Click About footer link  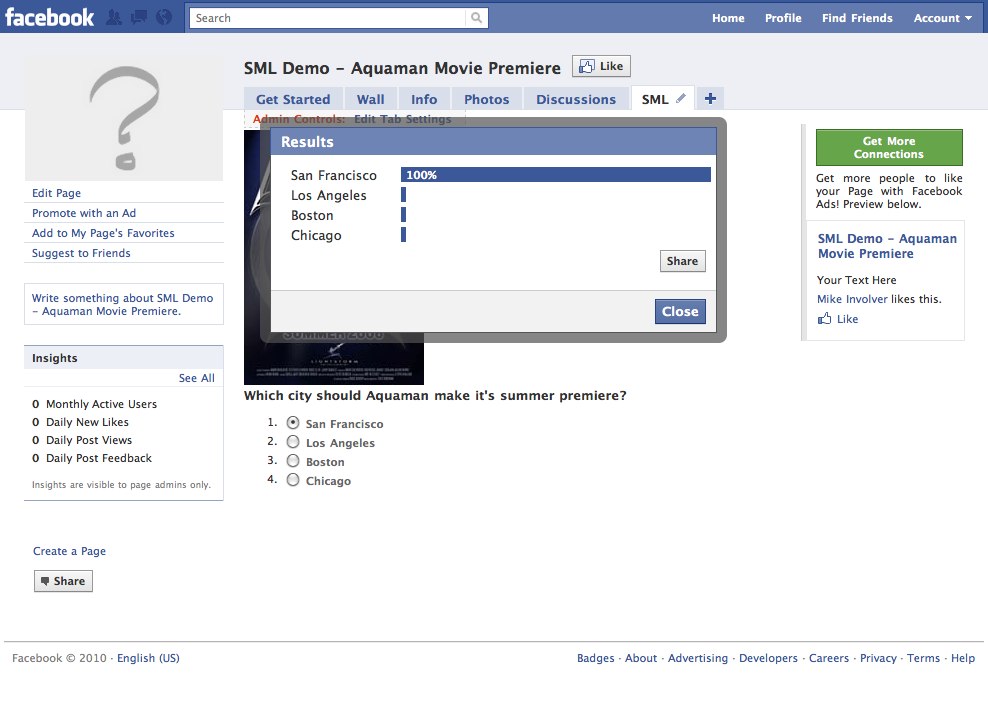[x=641, y=658]
